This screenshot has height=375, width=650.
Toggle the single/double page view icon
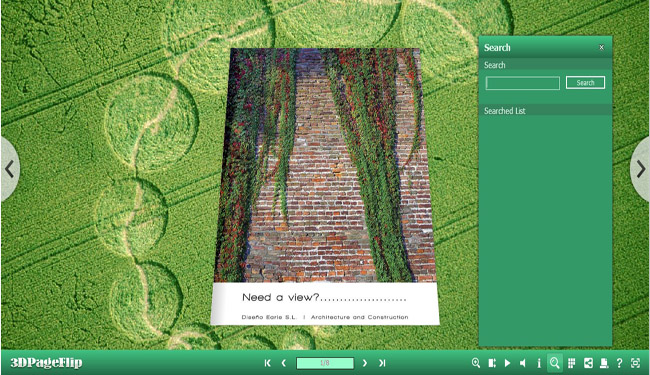coord(492,363)
